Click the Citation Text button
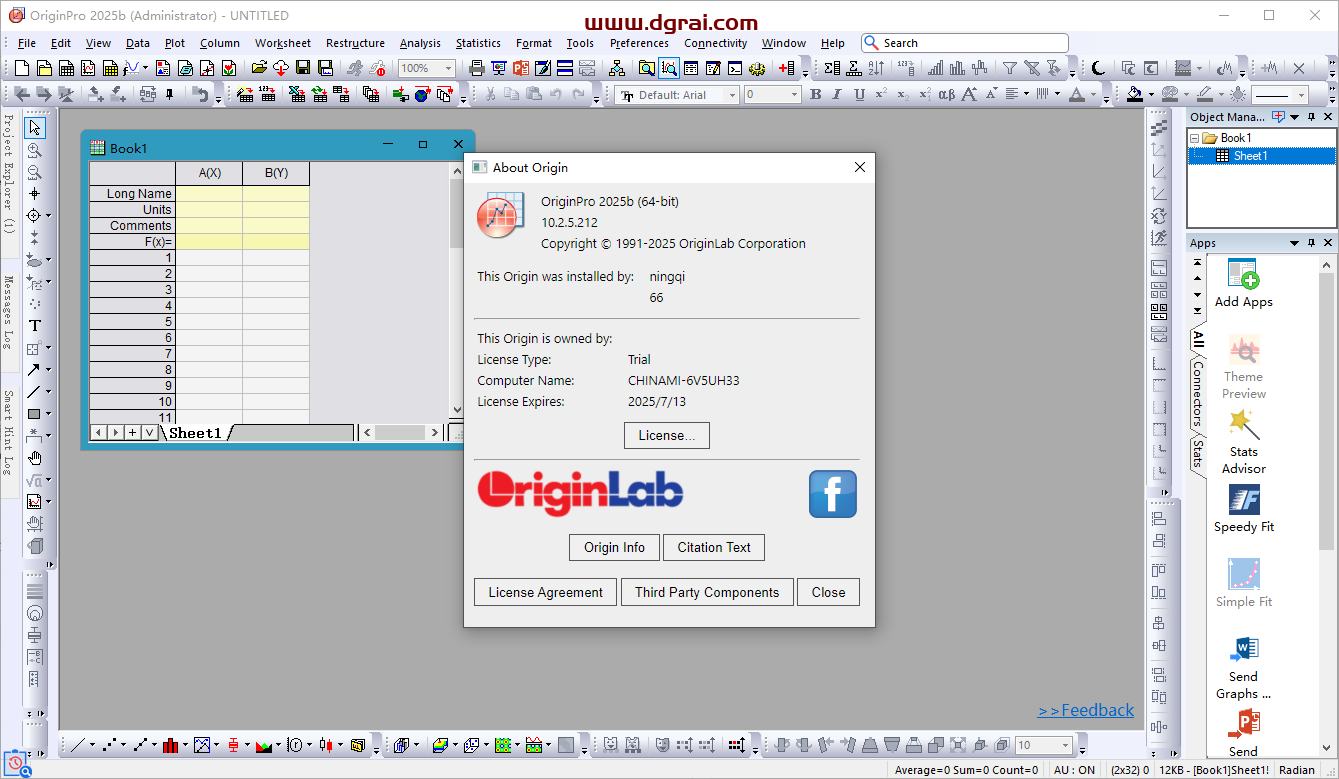 714,548
